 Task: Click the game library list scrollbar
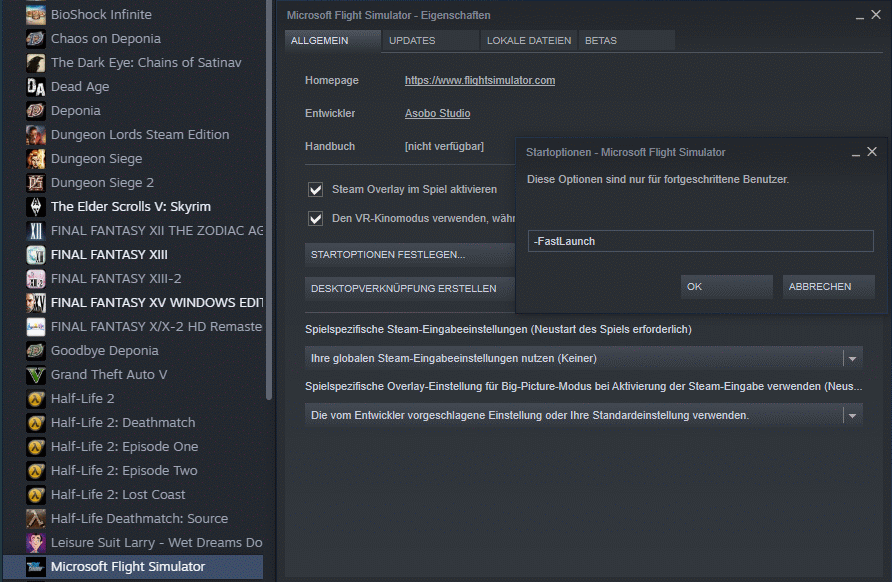(269, 200)
